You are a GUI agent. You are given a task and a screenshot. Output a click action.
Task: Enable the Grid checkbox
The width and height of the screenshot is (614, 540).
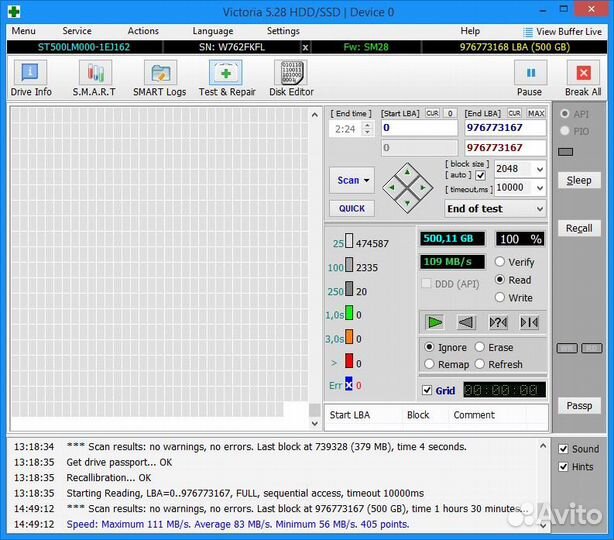pos(428,390)
